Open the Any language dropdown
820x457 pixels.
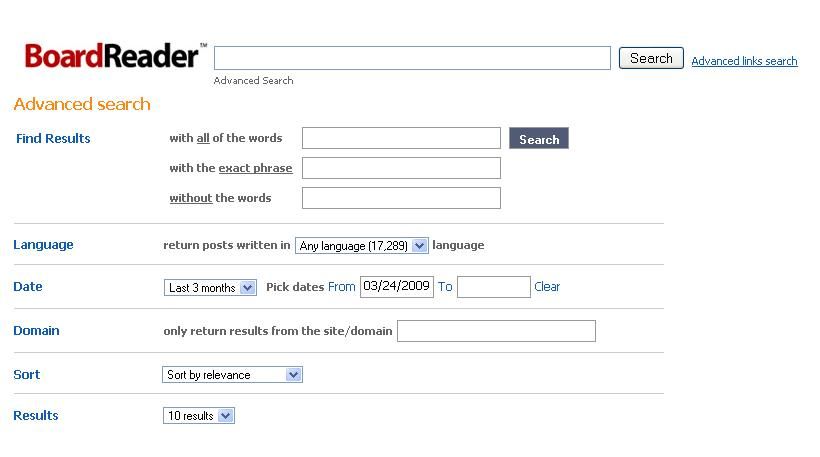(x=362, y=245)
